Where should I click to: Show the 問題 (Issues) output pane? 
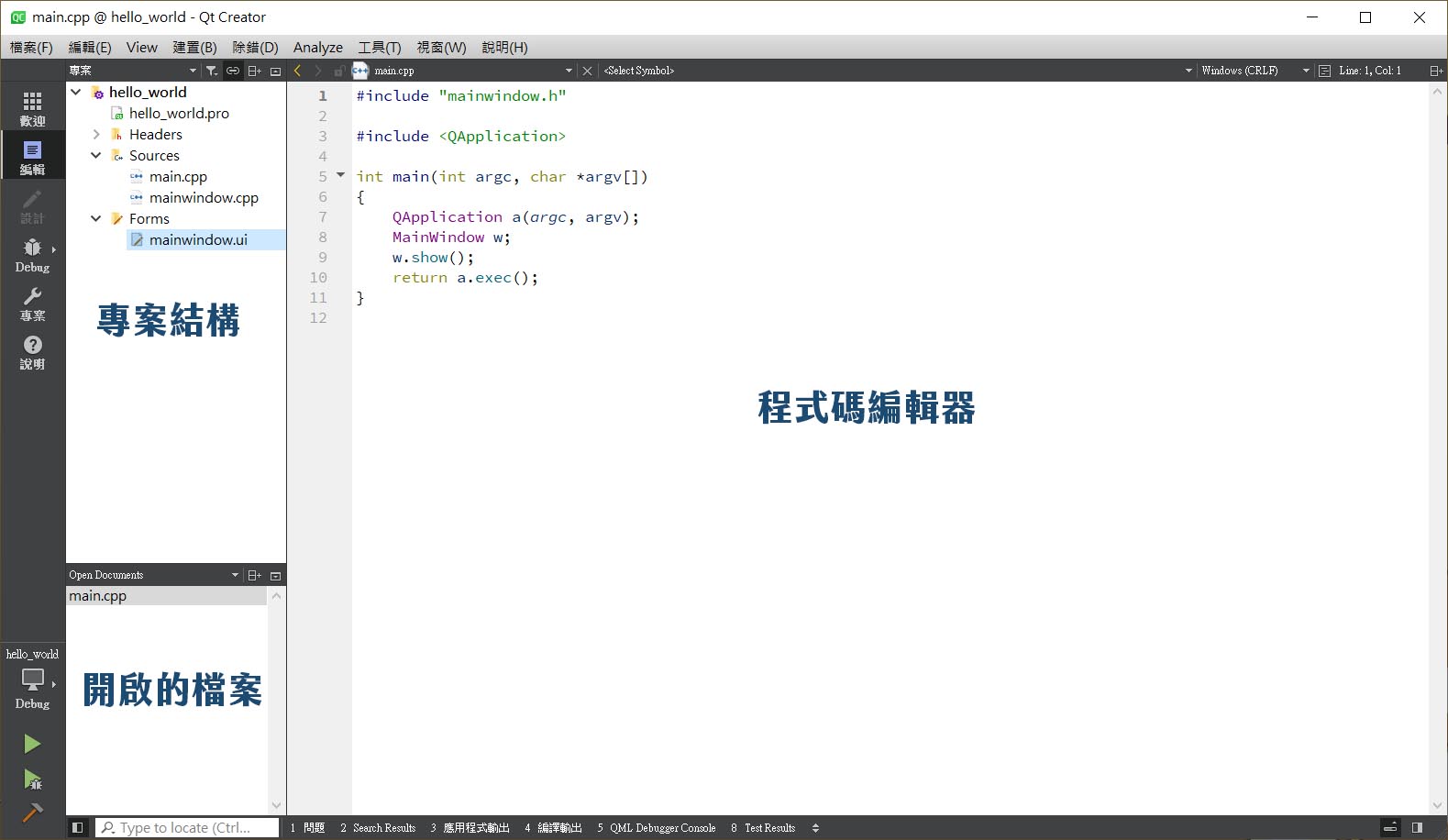[308, 828]
